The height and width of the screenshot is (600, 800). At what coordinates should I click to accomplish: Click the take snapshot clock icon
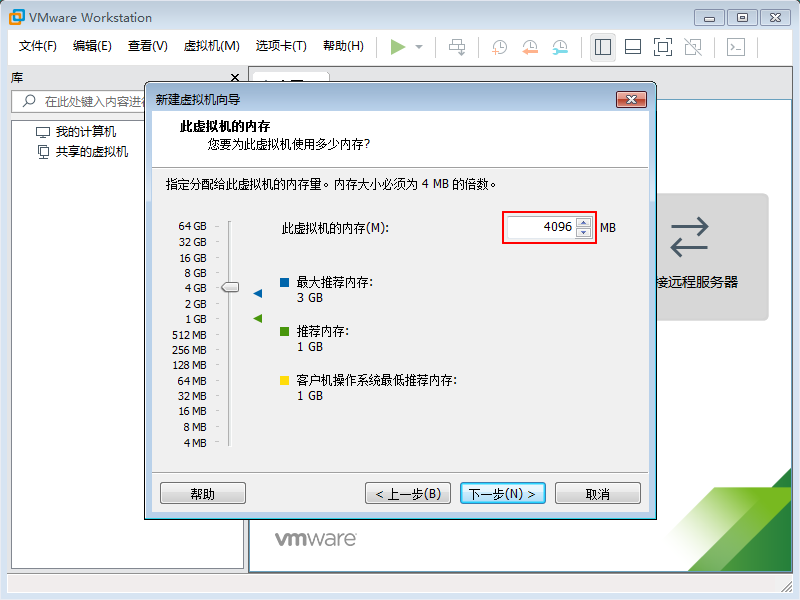pos(499,47)
